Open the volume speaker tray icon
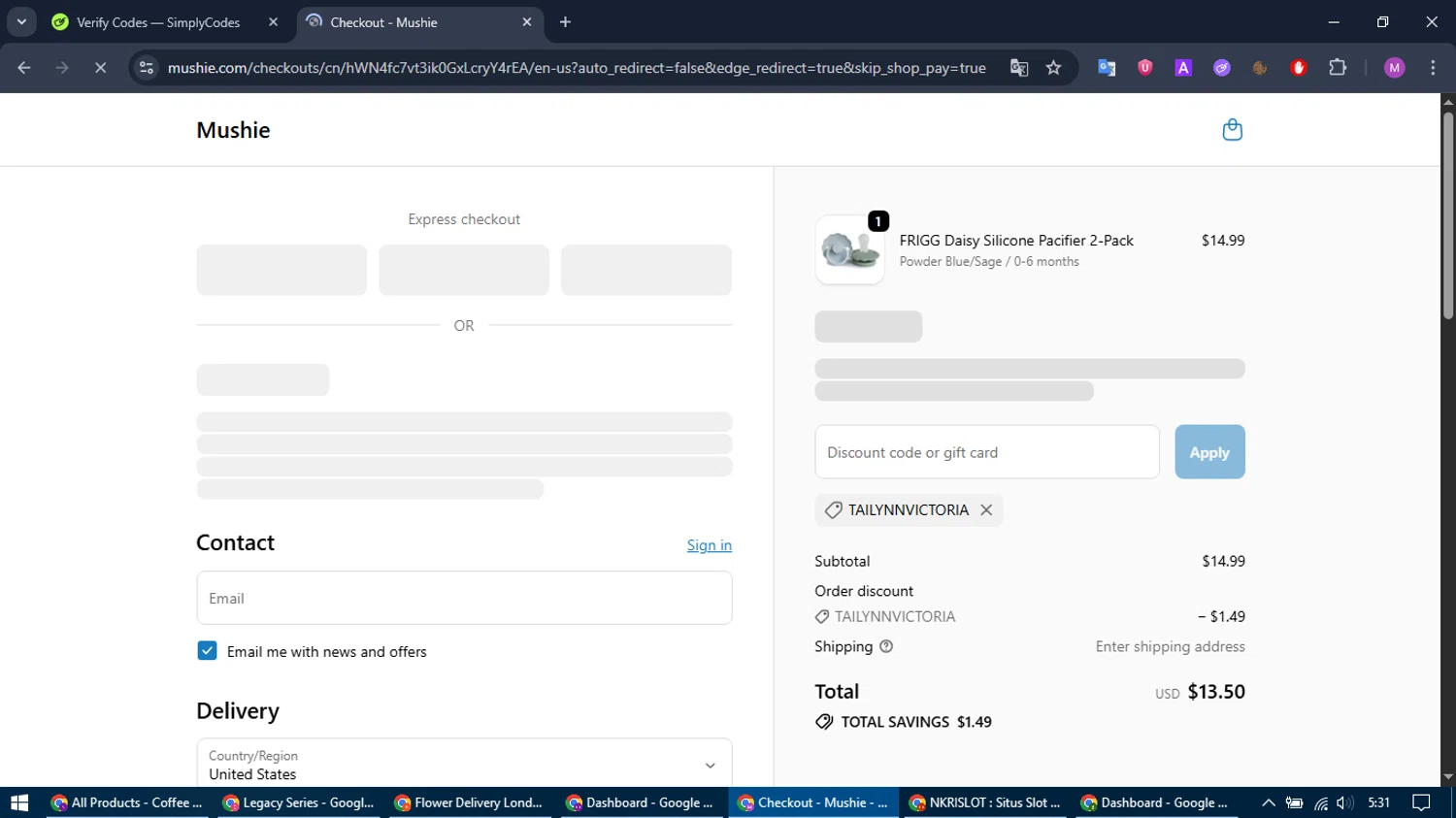The width and height of the screenshot is (1456, 818). (1344, 802)
